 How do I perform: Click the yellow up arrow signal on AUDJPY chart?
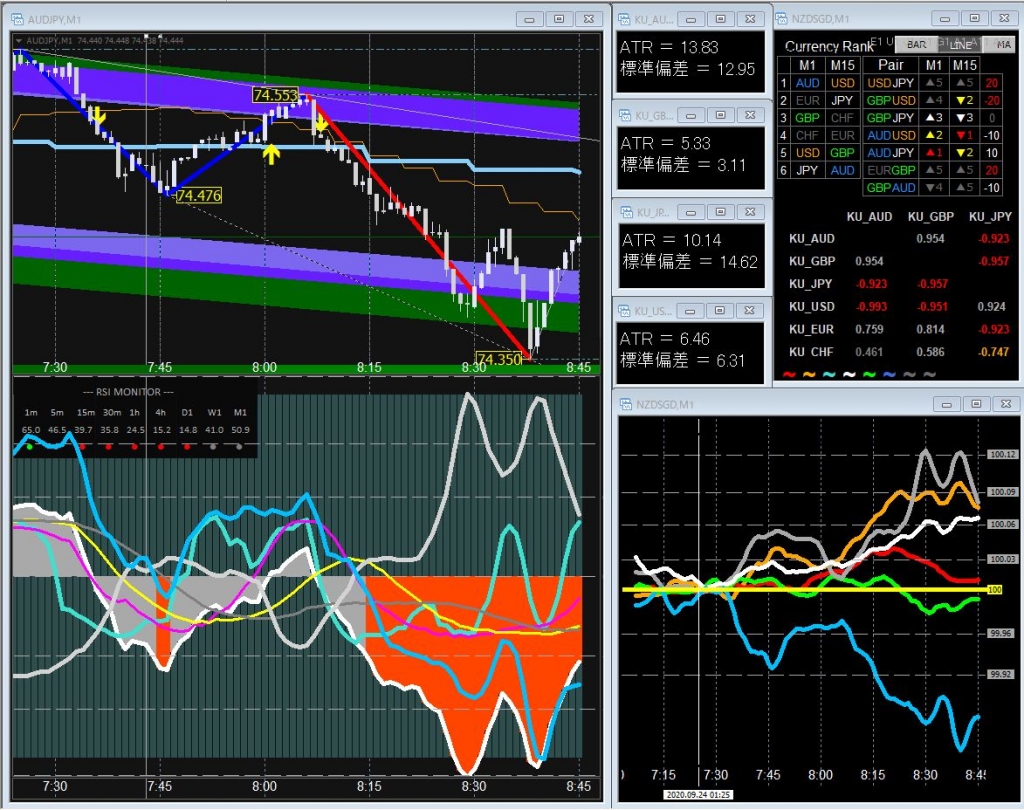coord(270,153)
